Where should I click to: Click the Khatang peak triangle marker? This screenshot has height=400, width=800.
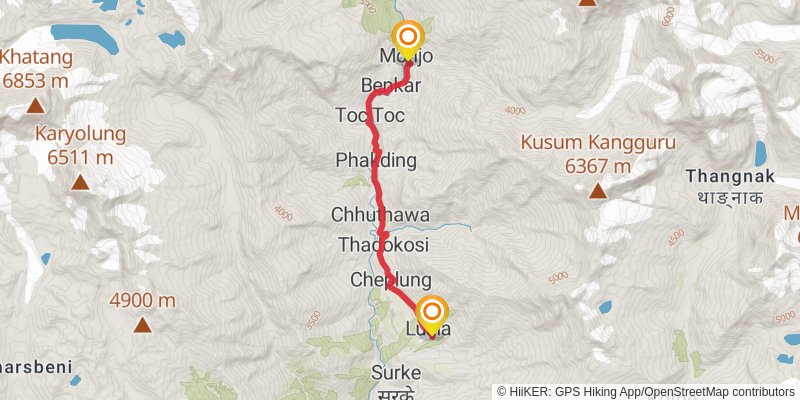point(36,106)
